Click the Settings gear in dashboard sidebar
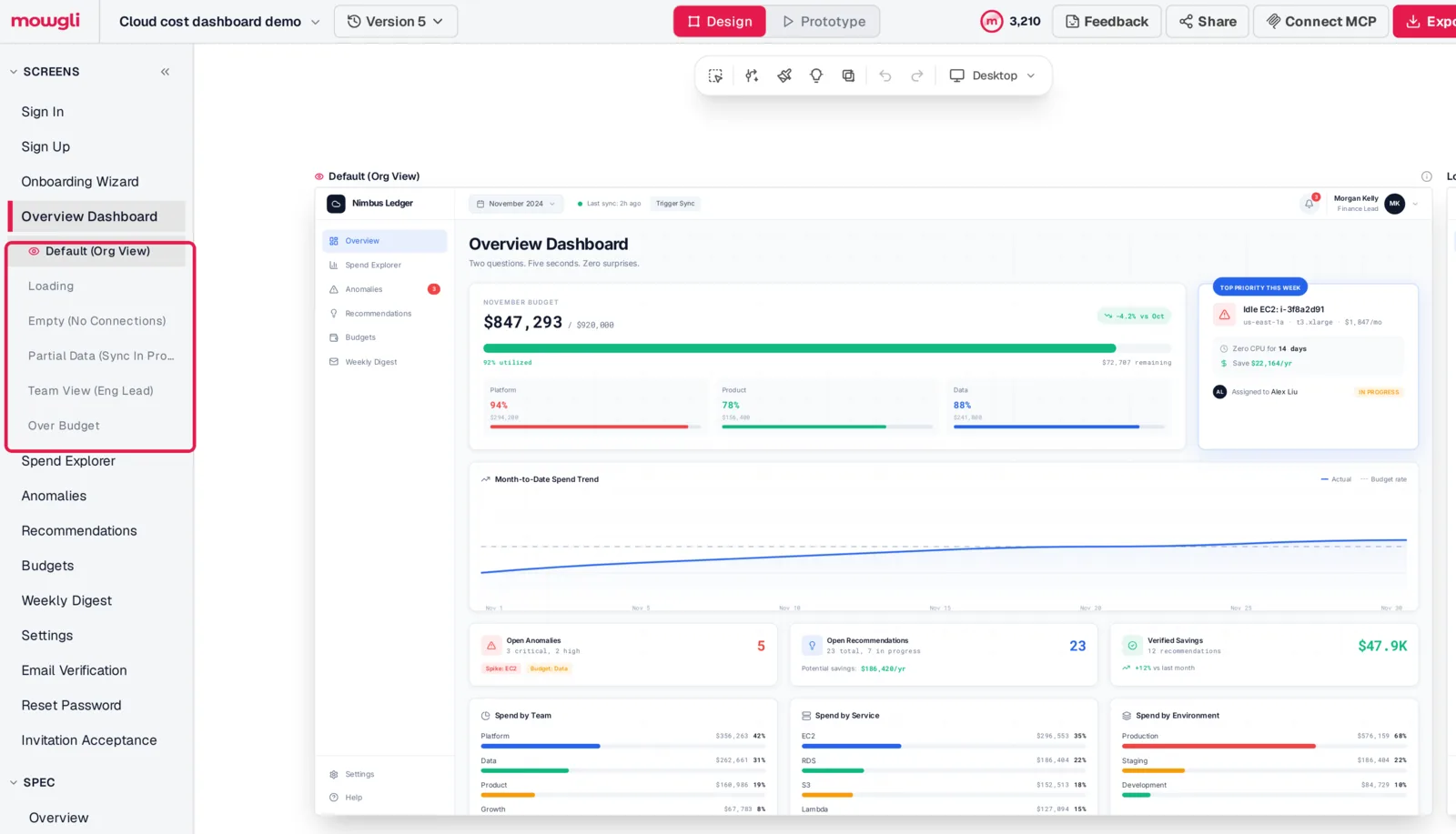The height and width of the screenshot is (834, 1456). pyautogui.click(x=334, y=775)
